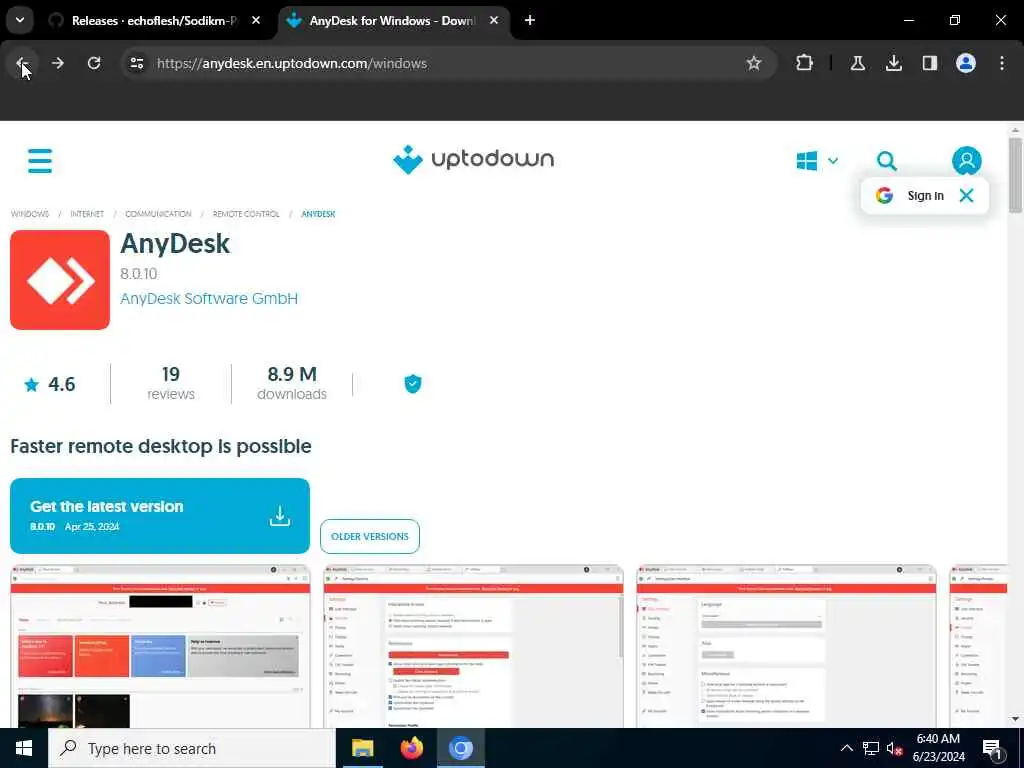Open a new browser tab
This screenshot has height=768, width=1024.
coord(530,20)
